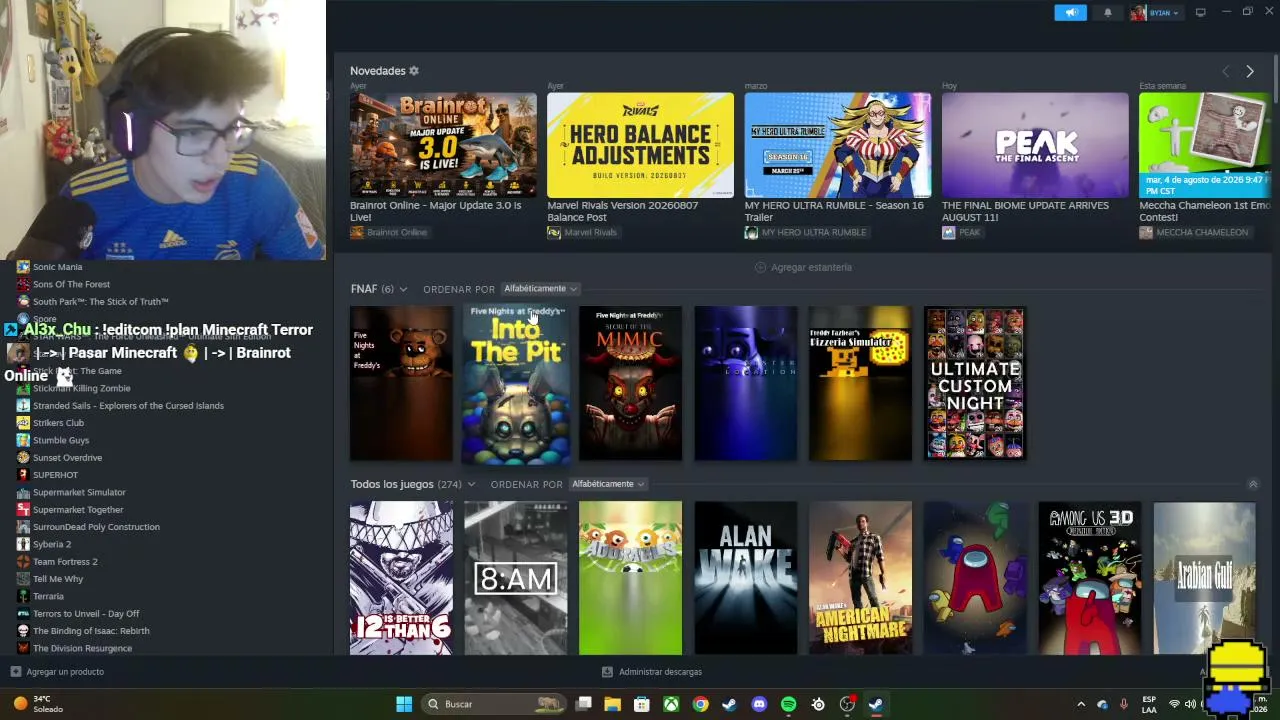Open Novedades settings gear
Viewport: 1280px width, 720px height.
414,71
